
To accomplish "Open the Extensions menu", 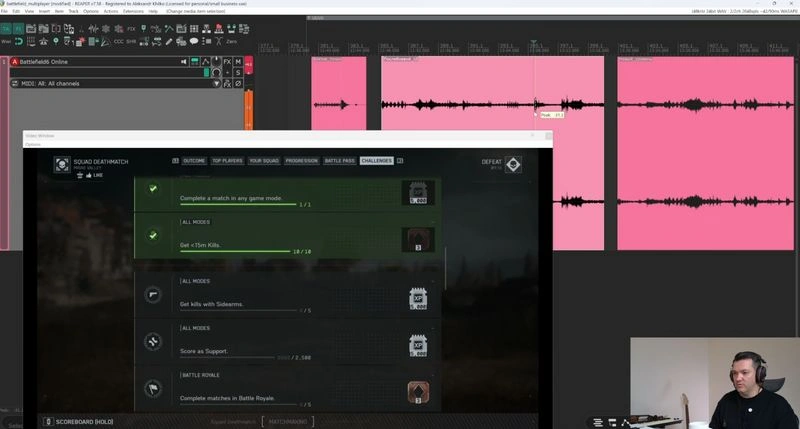I will tap(133, 11).
